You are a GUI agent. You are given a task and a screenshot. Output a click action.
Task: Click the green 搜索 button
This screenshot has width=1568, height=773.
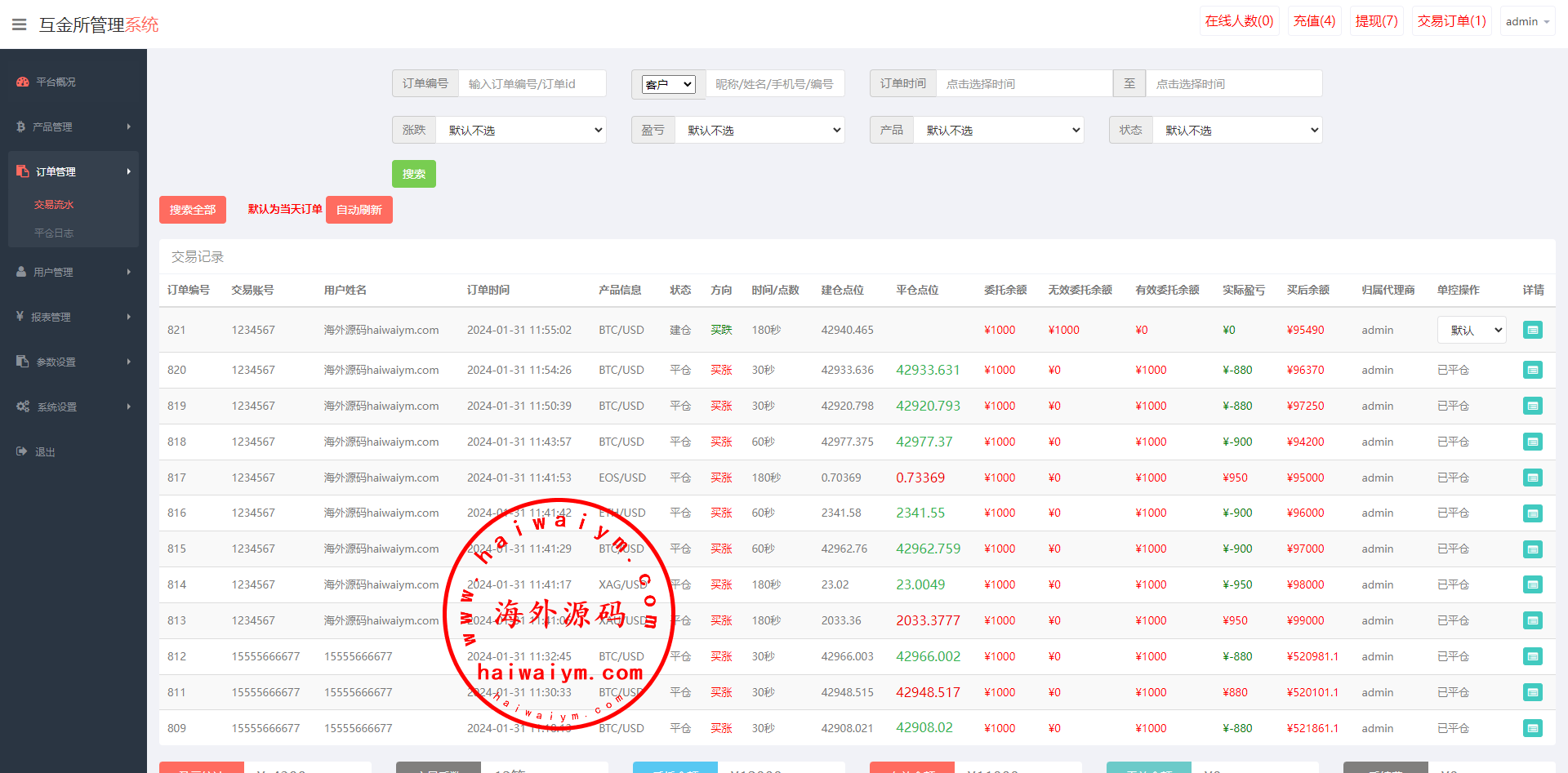point(413,174)
